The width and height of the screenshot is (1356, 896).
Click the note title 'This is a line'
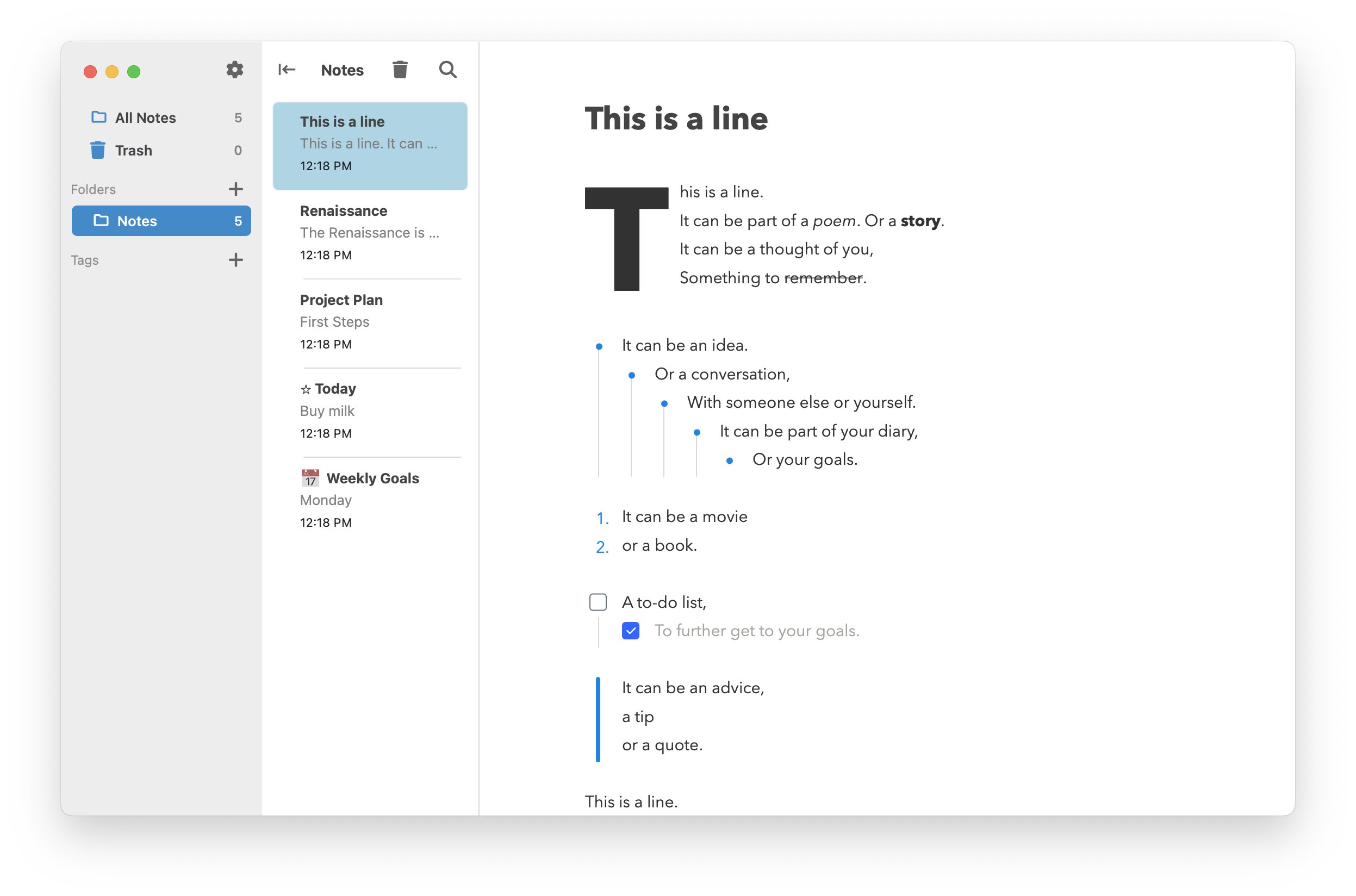coord(675,119)
